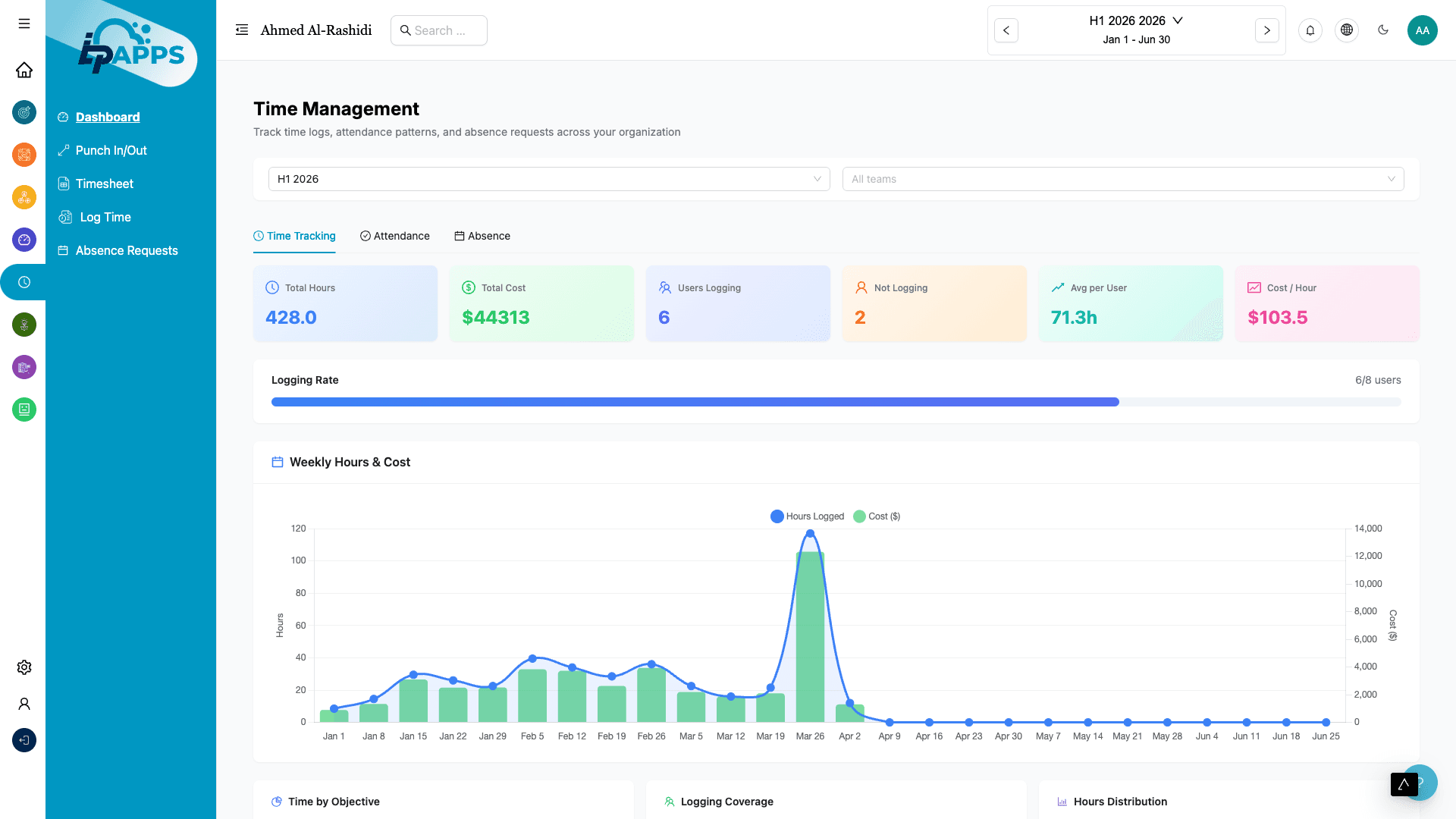Open the language globe icon
1456x819 pixels.
[1347, 30]
